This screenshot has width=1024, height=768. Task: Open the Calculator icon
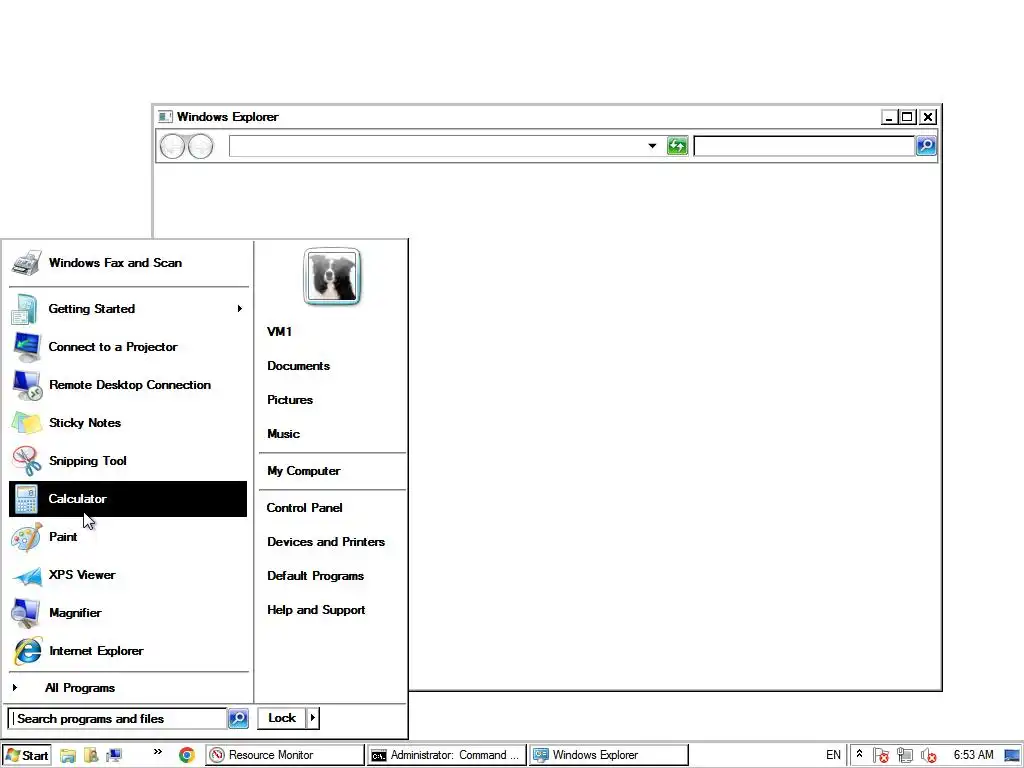(x=27, y=499)
